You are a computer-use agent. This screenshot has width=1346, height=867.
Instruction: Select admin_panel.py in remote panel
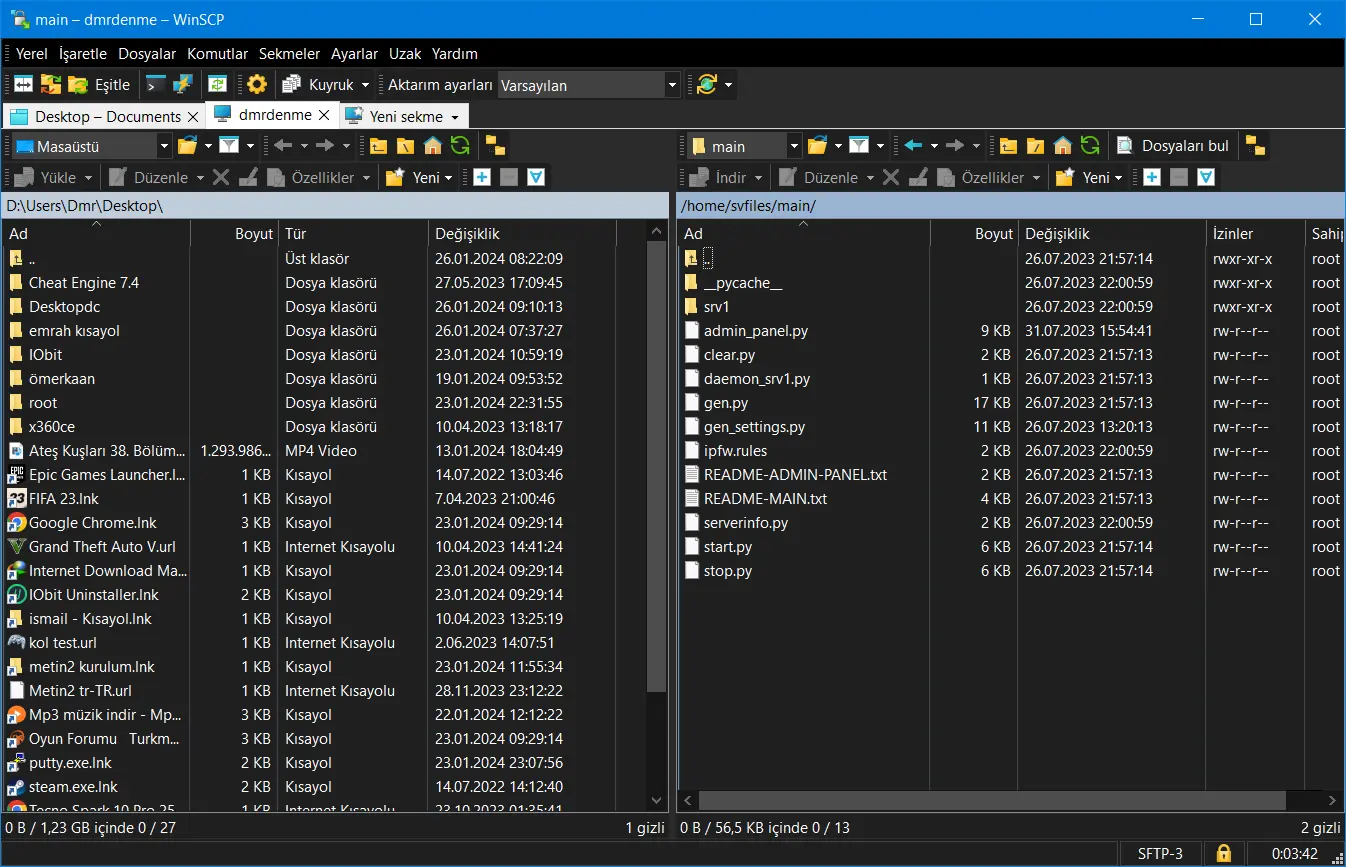[x=756, y=331]
